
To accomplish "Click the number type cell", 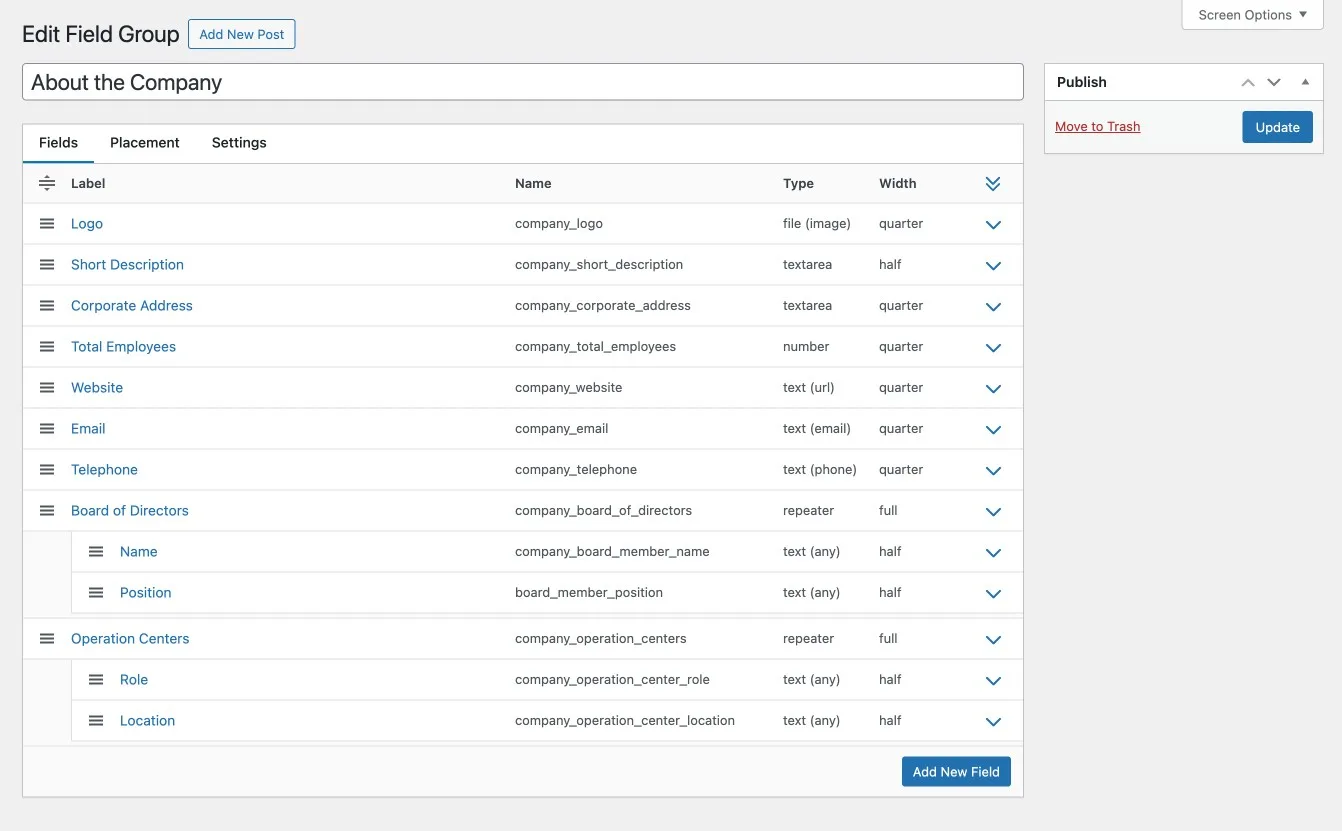I will click(806, 347).
